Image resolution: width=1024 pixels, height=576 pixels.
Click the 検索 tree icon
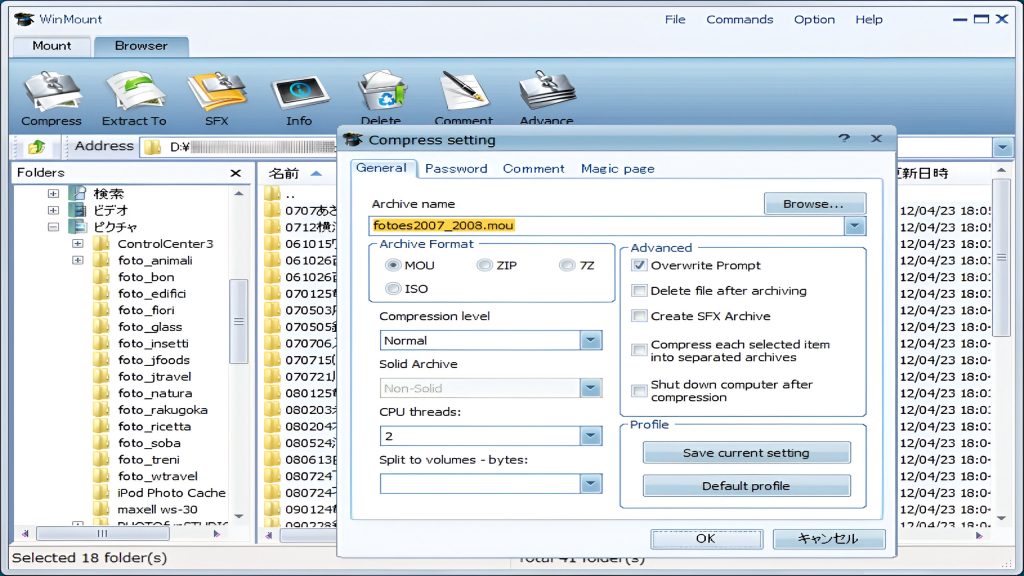point(78,193)
